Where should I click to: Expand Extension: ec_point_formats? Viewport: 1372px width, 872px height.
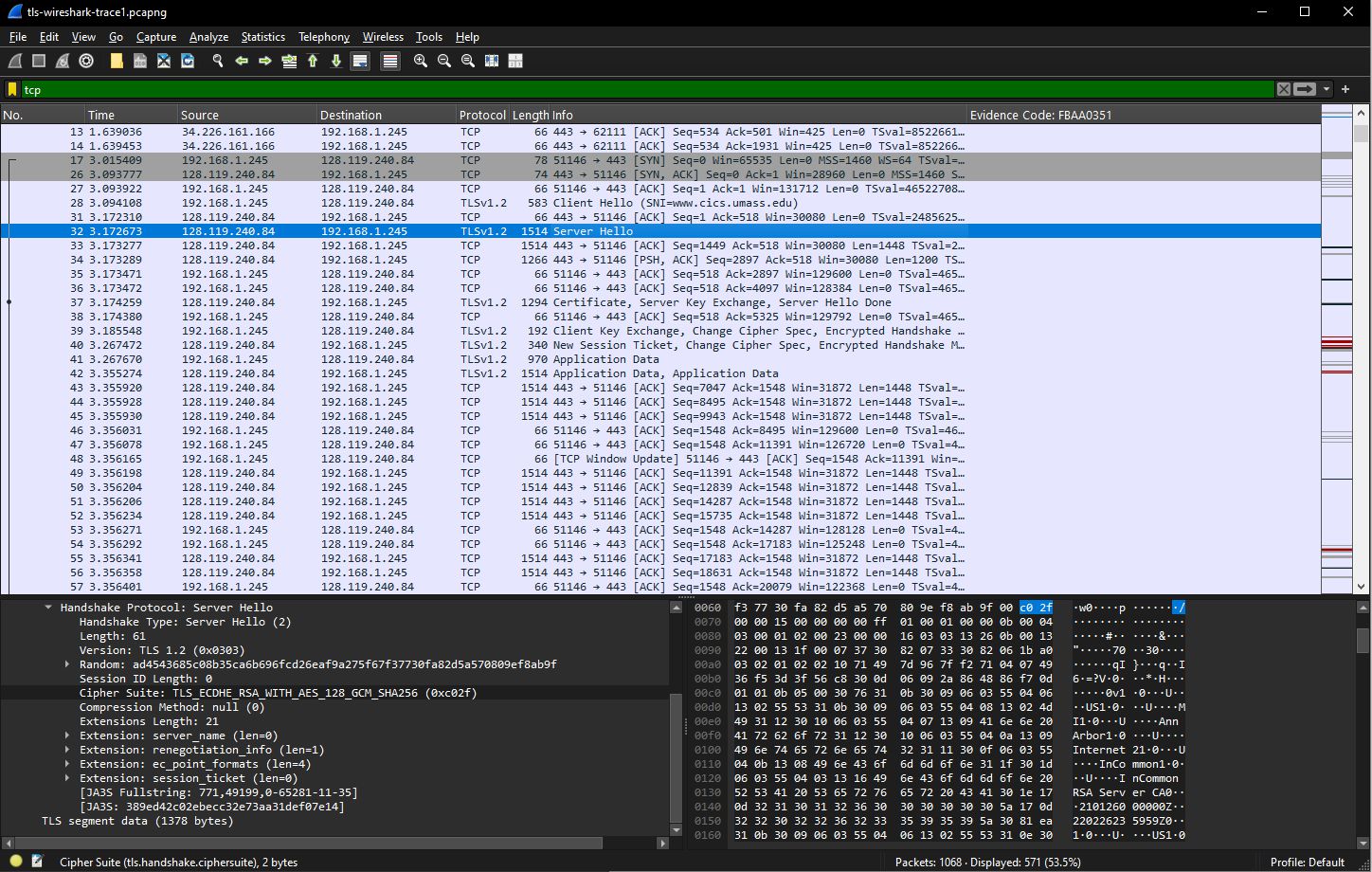67,764
